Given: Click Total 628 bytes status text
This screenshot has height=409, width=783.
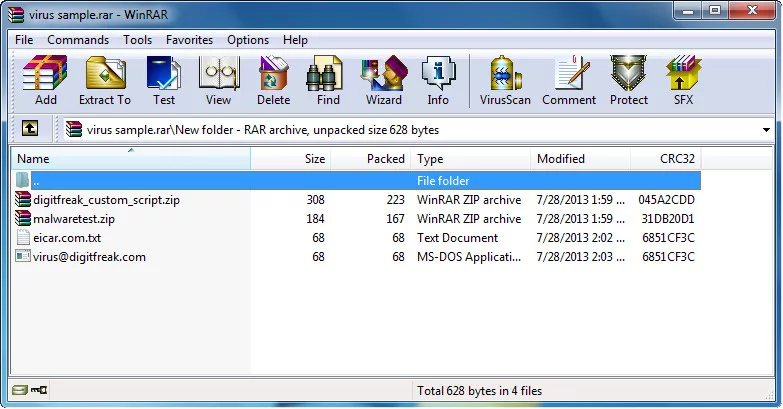Looking at the screenshot, I should point(479,391).
